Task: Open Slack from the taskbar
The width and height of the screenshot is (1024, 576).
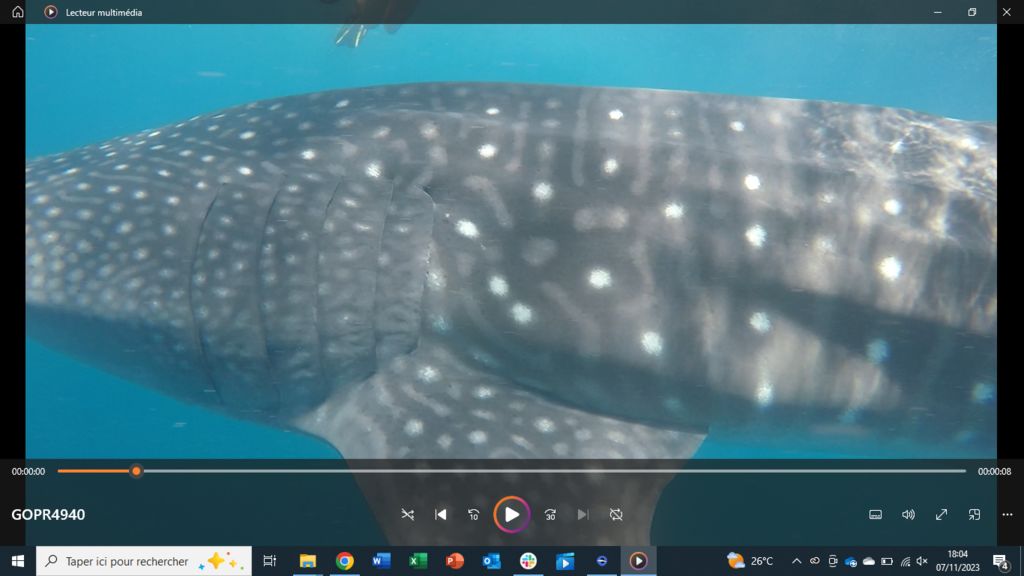Action: 528,561
